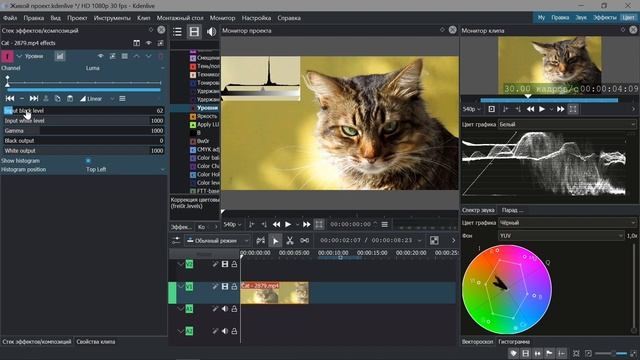Activate the selection arrow tool
The image size is (640, 360).
click(276, 241)
